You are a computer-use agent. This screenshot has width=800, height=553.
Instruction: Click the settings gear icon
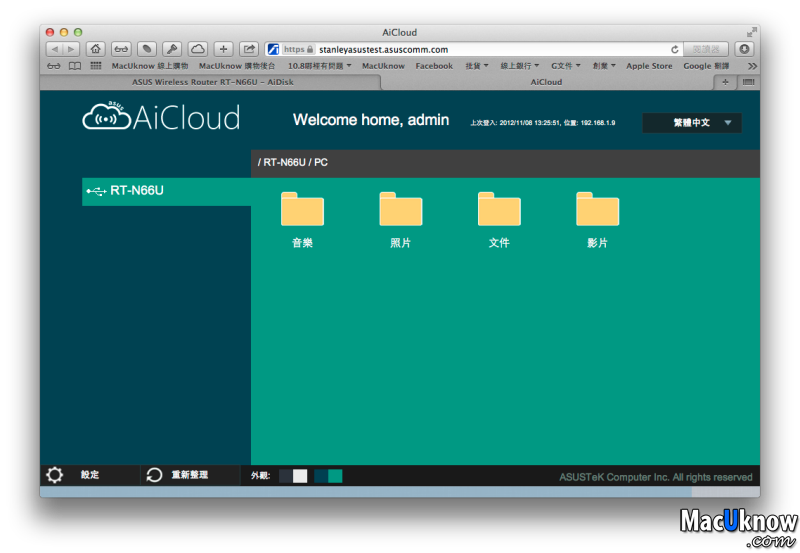(x=55, y=475)
